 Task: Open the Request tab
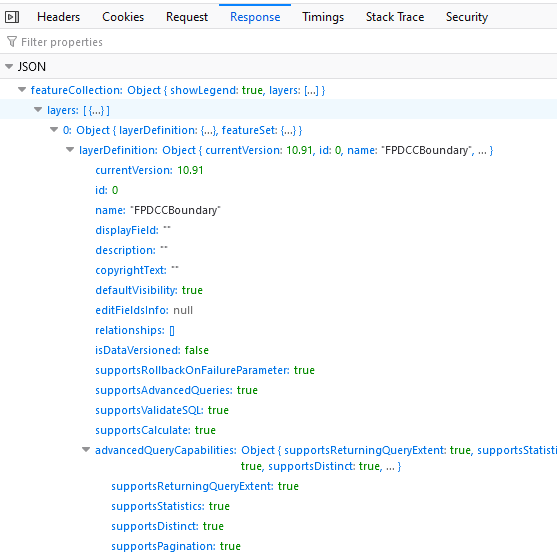(x=187, y=17)
